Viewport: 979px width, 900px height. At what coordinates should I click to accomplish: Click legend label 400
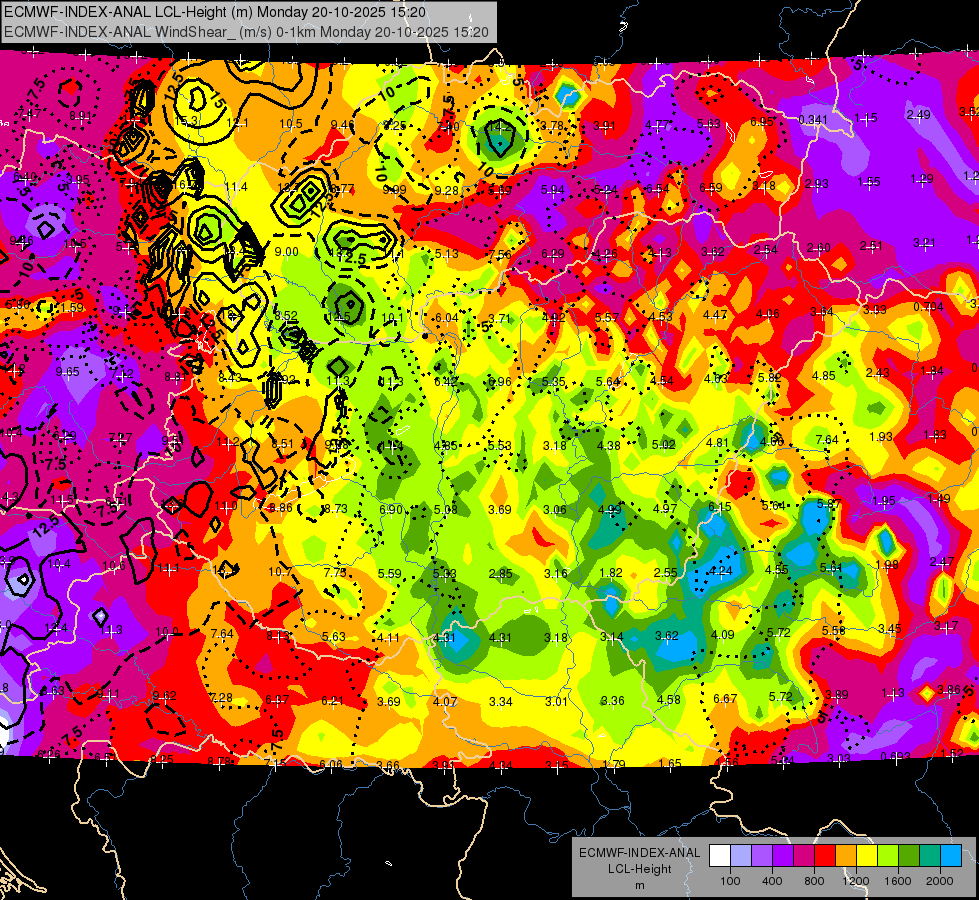[772, 881]
